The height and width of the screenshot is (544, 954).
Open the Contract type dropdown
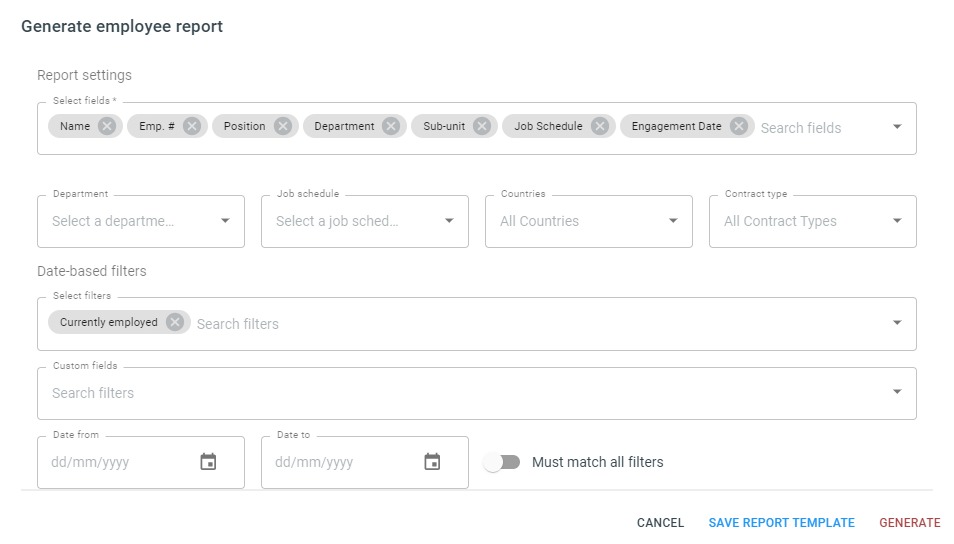[x=812, y=221]
